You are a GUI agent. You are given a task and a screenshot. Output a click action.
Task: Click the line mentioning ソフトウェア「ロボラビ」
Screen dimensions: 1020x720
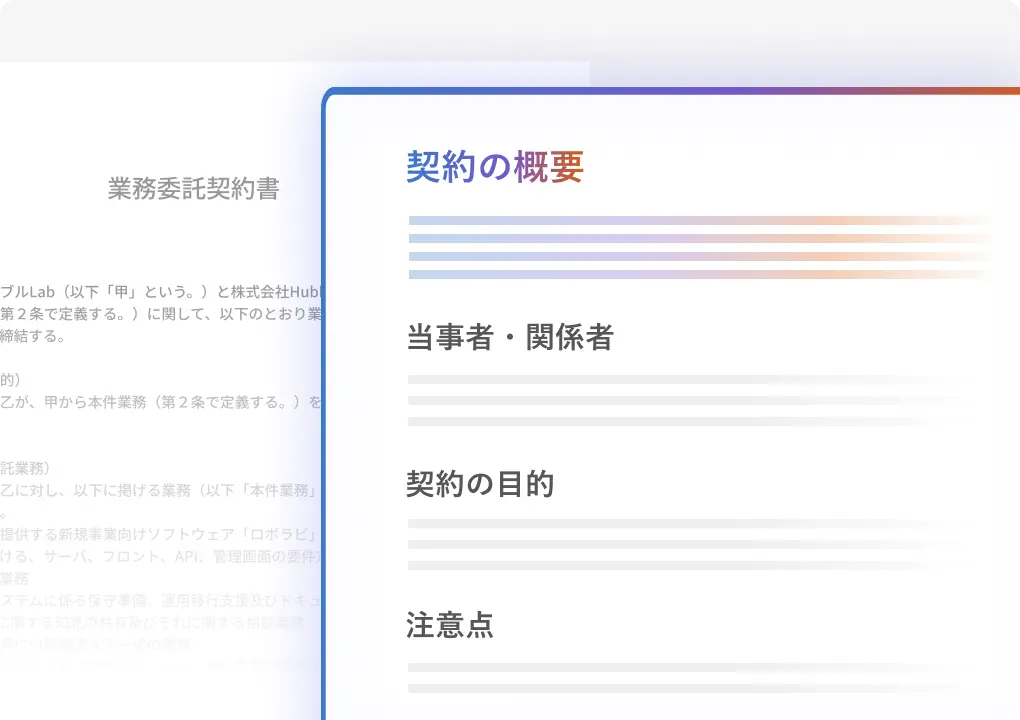160,534
